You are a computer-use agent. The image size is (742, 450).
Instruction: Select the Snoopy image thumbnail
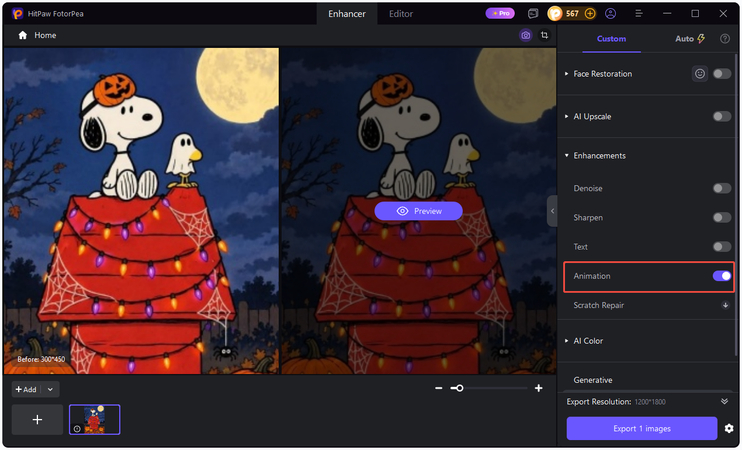(x=95, y=420)
